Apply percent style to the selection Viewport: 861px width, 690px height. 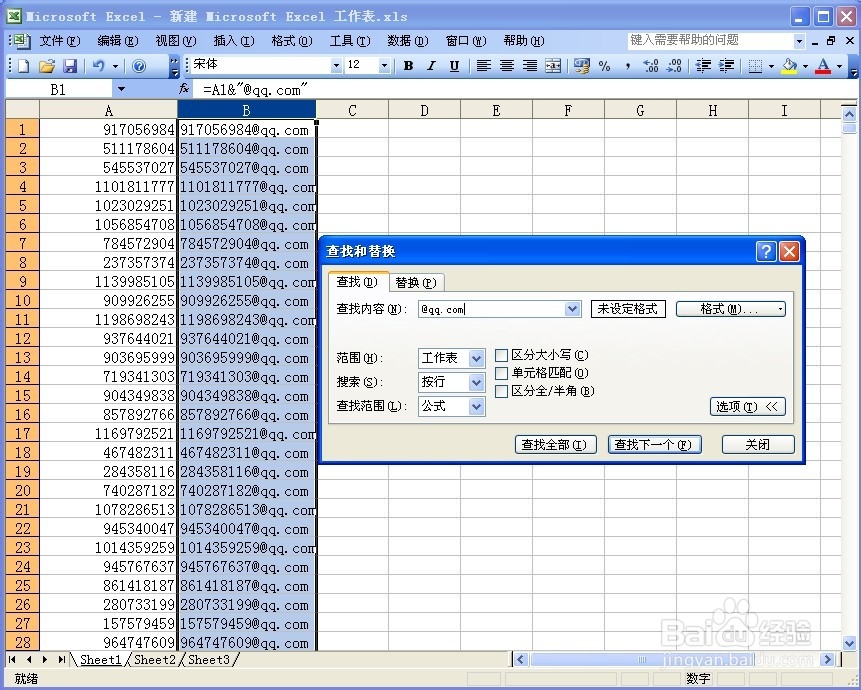pos(604,65)
